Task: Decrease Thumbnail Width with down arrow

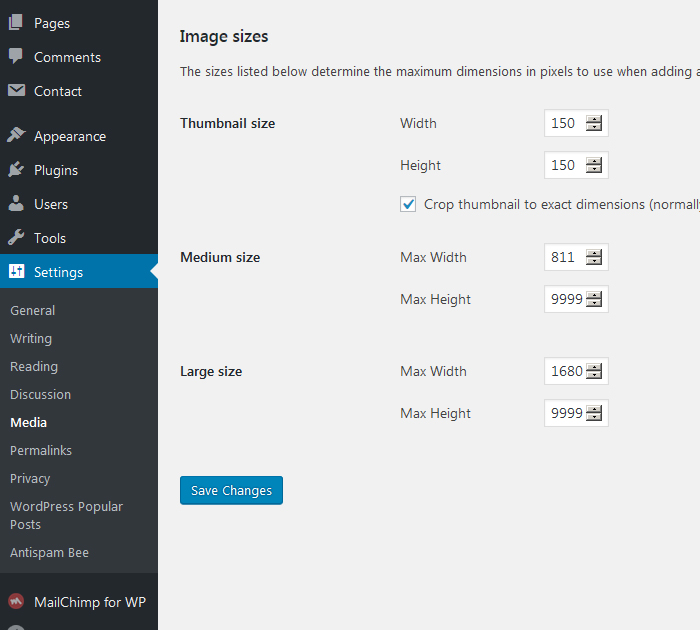Action: [594, 127]
